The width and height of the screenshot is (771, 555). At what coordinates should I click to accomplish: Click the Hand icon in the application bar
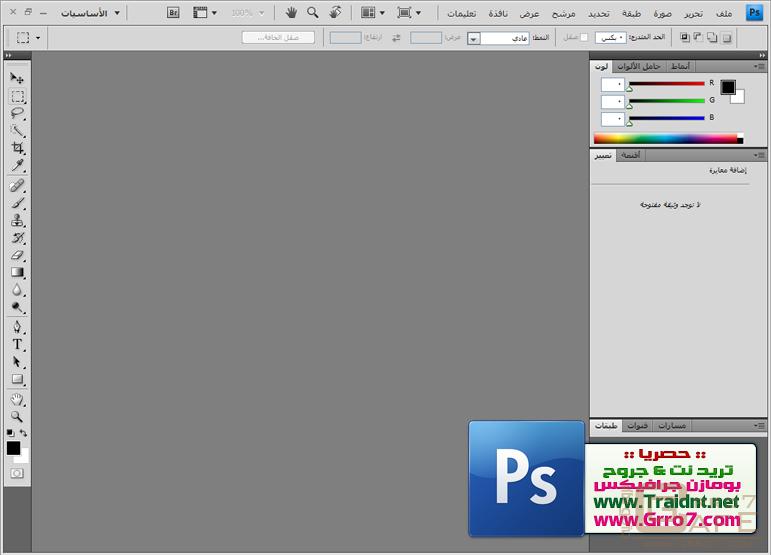[291, 13]
